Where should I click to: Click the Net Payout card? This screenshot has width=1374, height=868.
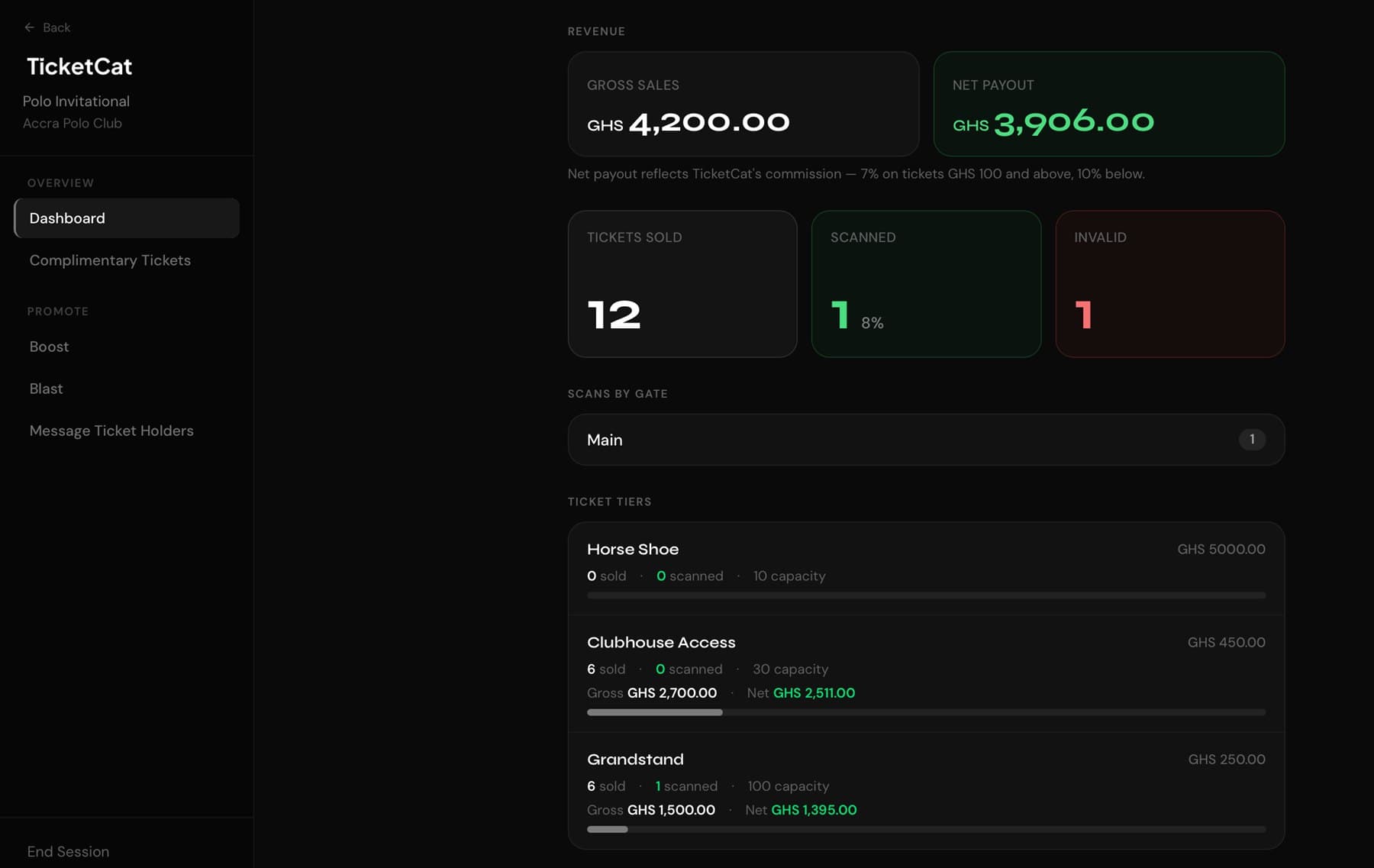1109,104
